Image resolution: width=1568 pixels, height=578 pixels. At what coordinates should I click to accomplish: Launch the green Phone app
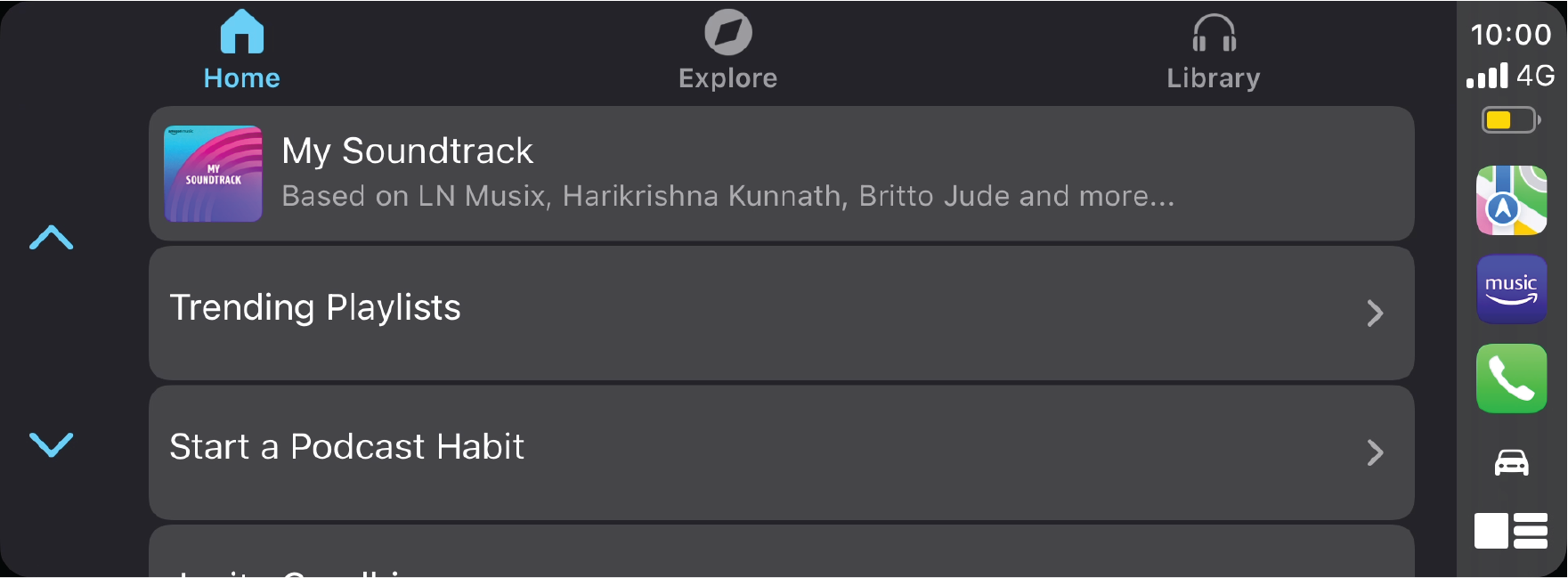pos(1511,379)
